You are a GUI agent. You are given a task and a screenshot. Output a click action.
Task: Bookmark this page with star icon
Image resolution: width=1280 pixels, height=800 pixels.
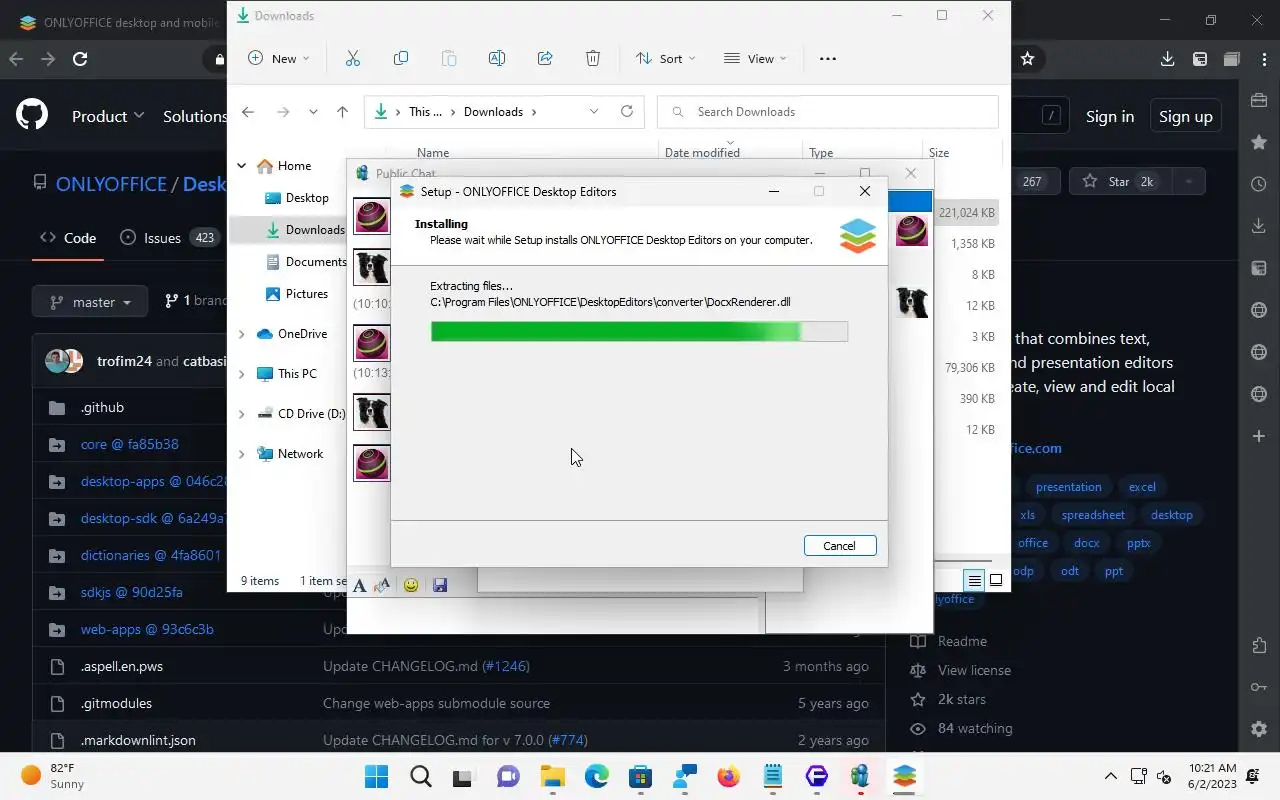1027,59
